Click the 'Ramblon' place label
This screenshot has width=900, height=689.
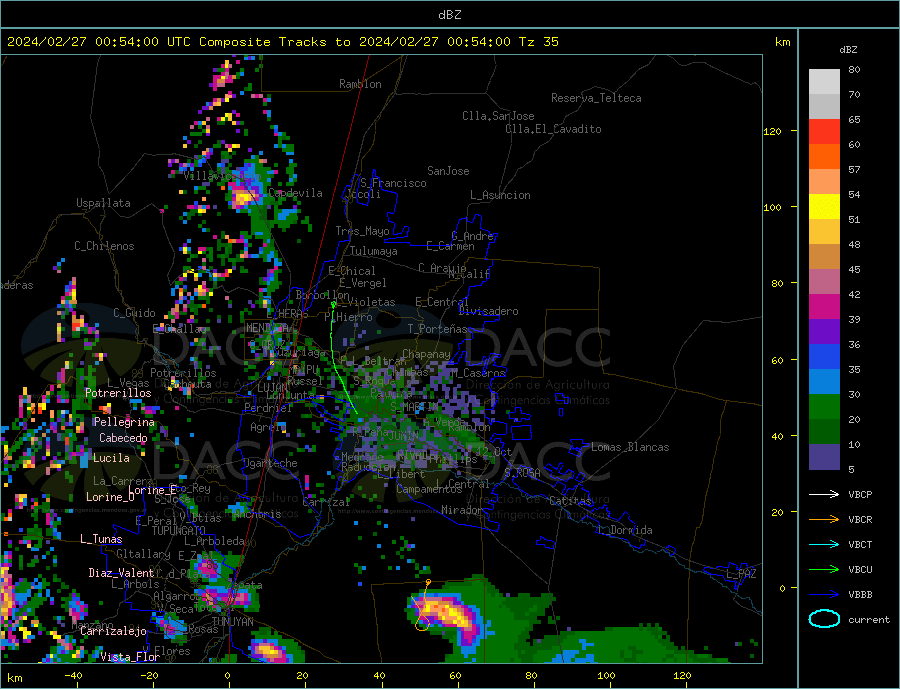360,84
